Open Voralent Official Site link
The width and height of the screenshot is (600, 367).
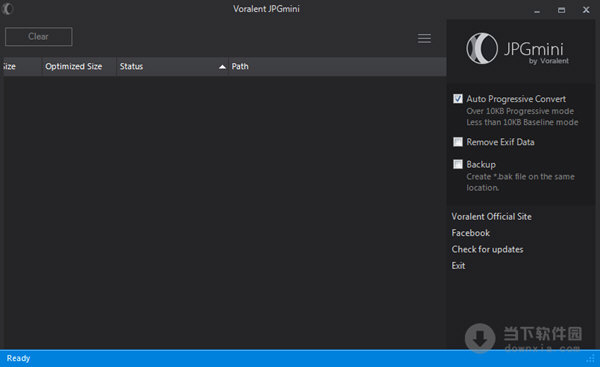[x=491, y=217]
